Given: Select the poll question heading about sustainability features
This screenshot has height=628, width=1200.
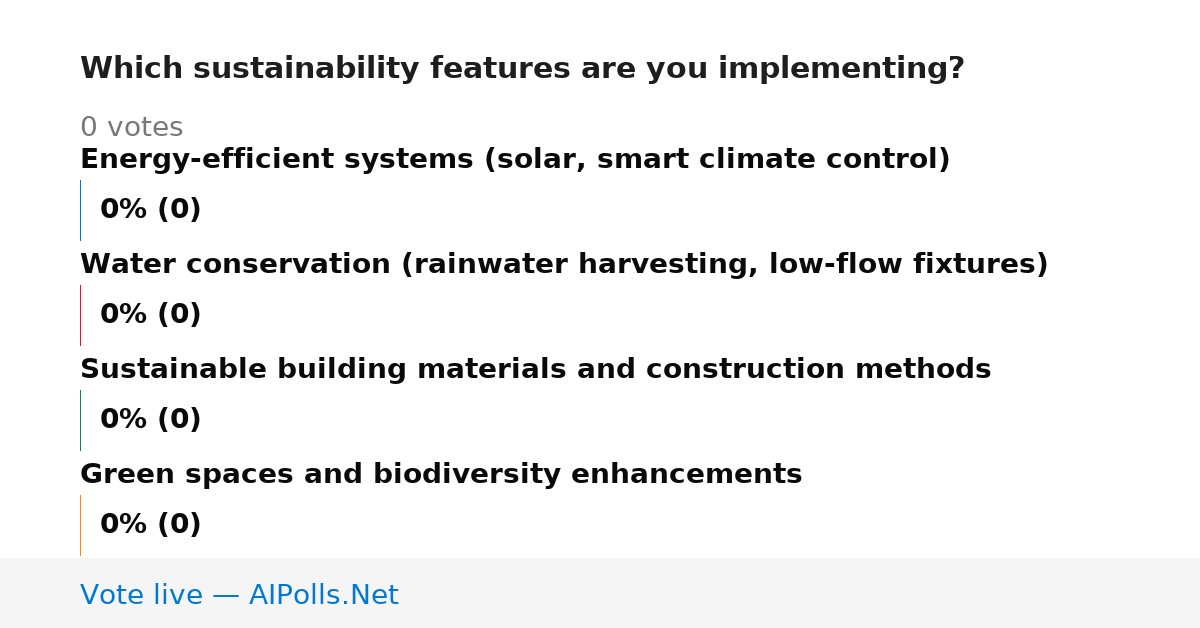Looking at the screenshot, I should pos(522,69).
